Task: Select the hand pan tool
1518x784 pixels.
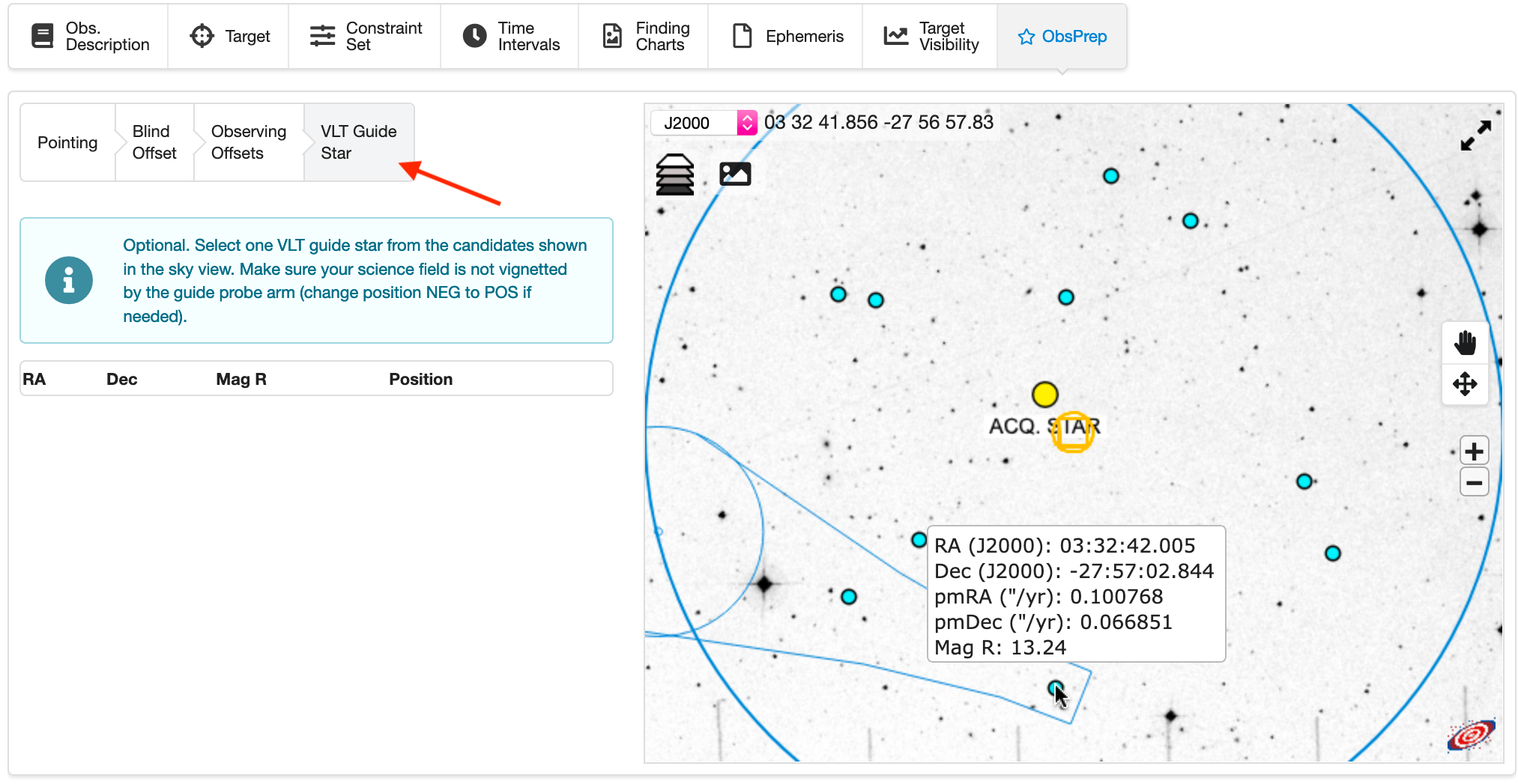Action: [1465, 343]
